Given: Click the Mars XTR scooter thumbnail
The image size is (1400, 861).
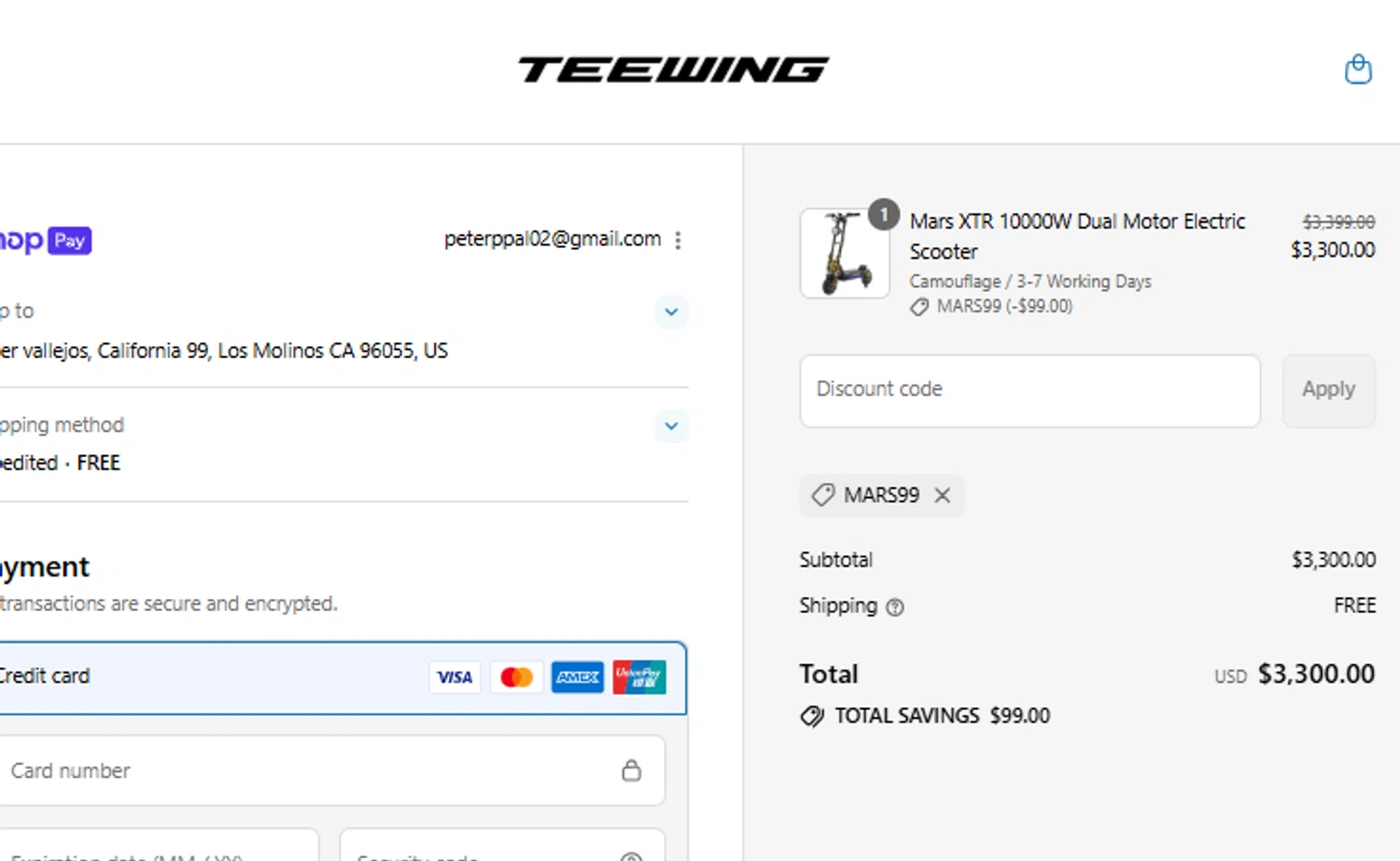Looking at the screenshot, I should pyautogui.click(x=845, y=253).
